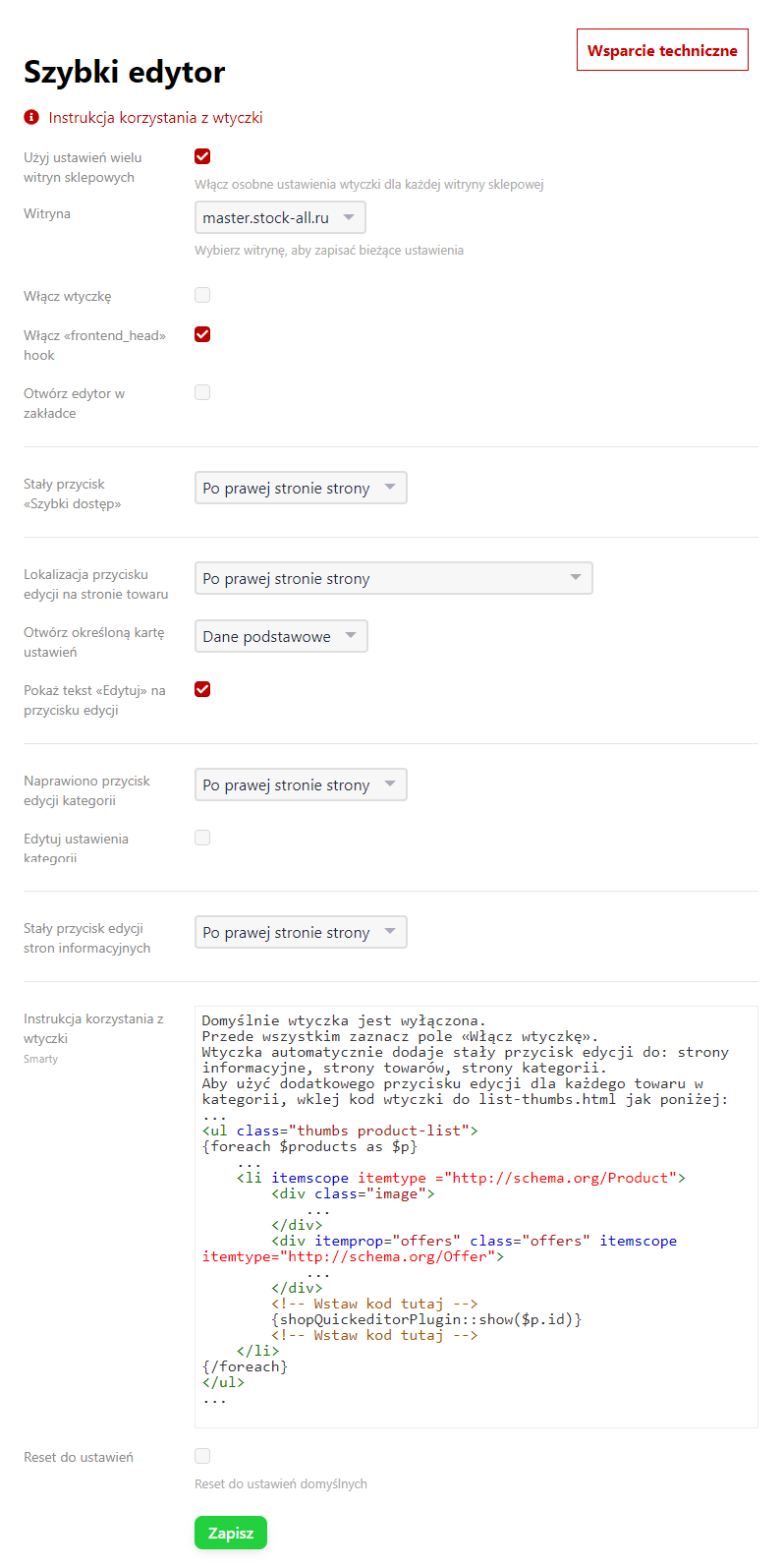Check the Otwórz edytor w zakładce option

[x=202, y=392]
